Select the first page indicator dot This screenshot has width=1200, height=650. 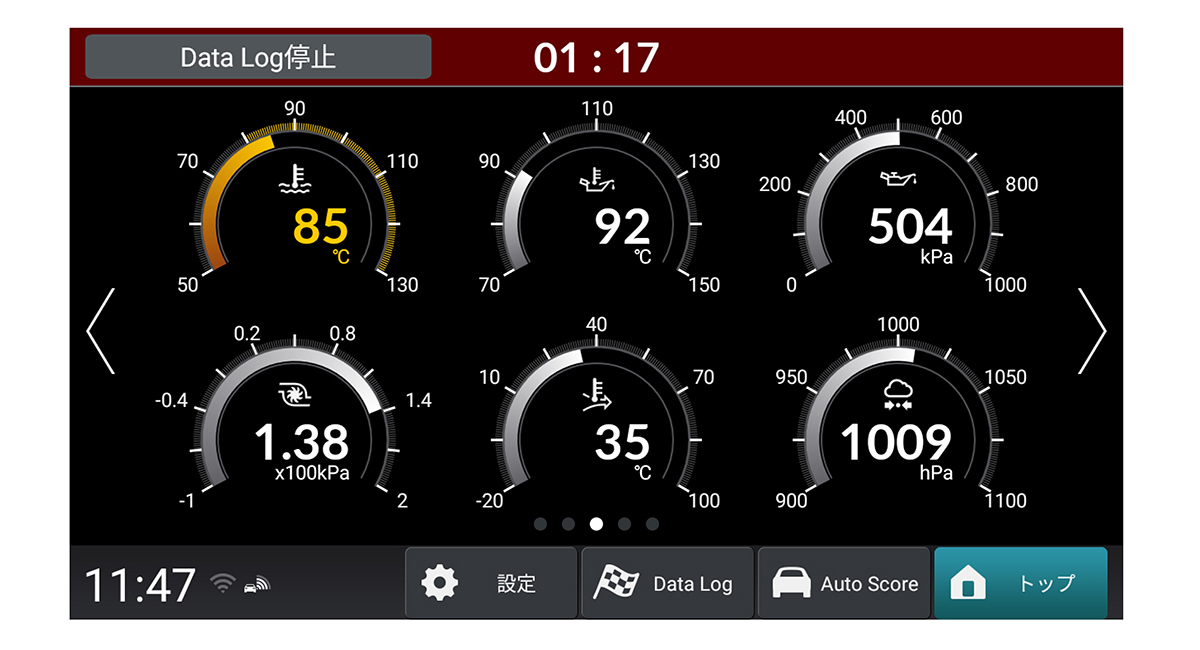[540, 524]
